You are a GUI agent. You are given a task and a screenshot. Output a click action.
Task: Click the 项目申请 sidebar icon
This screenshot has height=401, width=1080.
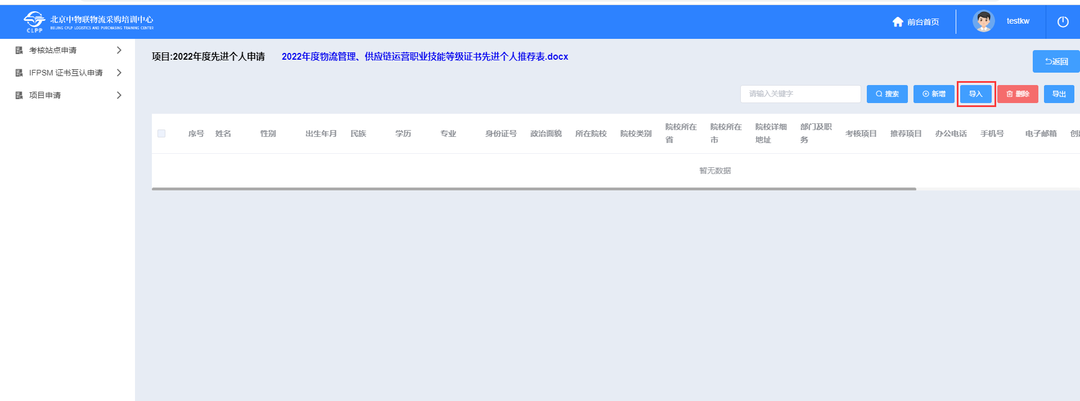[19, 95]
